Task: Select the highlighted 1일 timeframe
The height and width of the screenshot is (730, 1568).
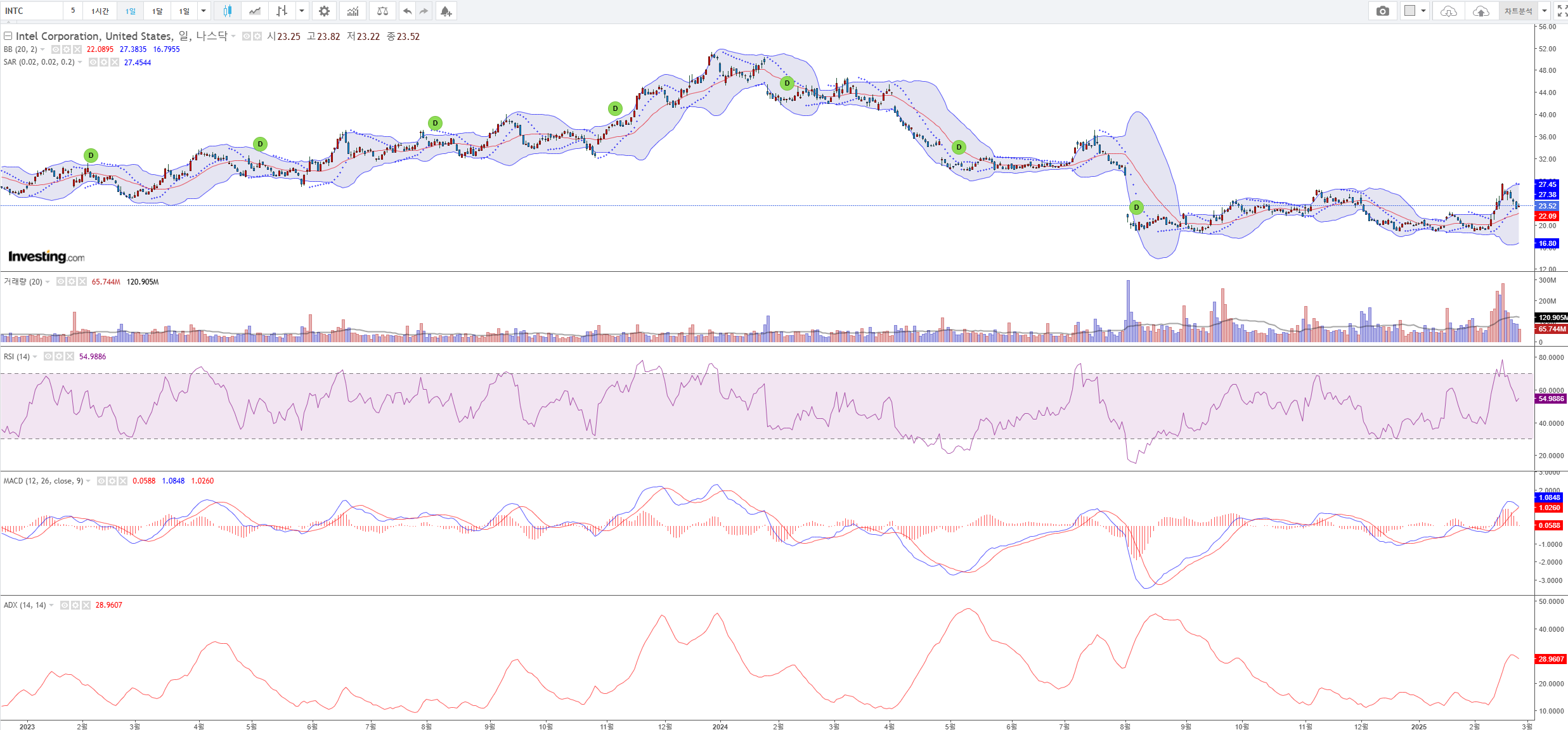Action: [131, 11]
